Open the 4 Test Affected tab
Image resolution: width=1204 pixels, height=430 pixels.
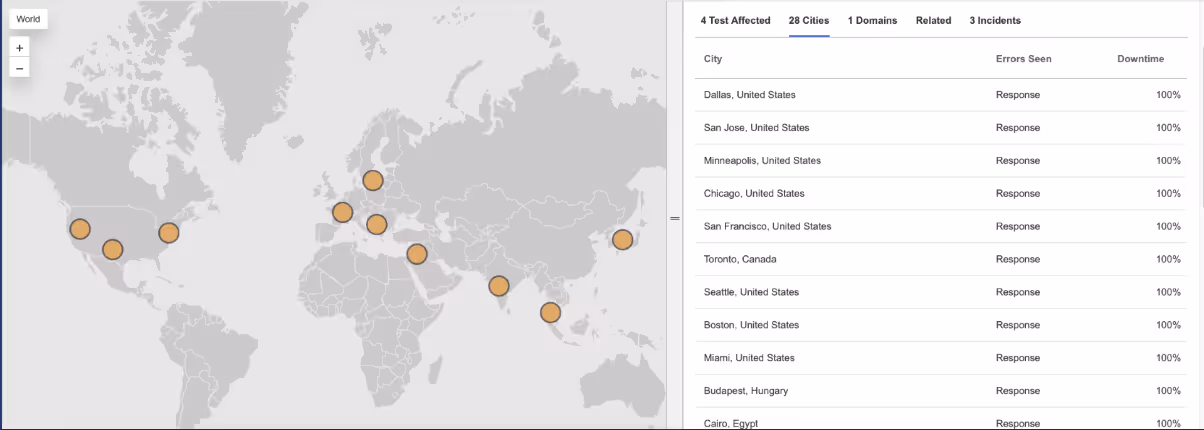pyautogui.click(x=735, y=20)
